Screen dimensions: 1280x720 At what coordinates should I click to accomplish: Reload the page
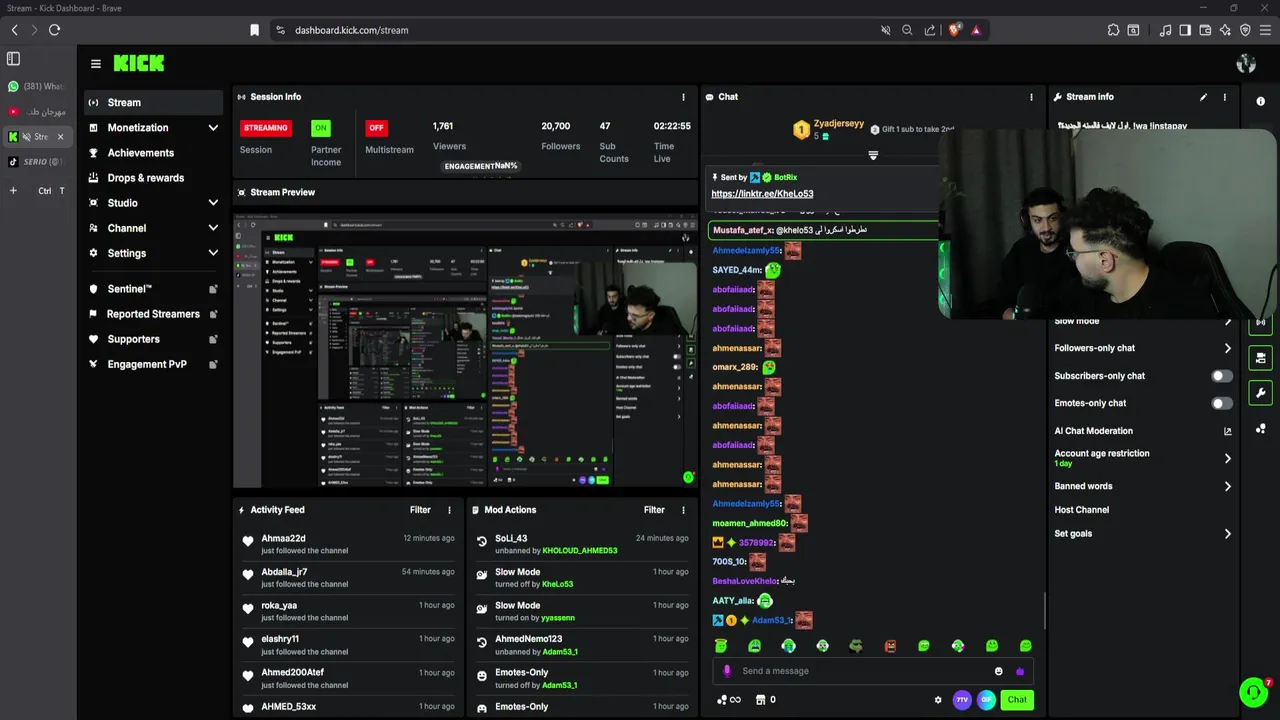point(54,30)
